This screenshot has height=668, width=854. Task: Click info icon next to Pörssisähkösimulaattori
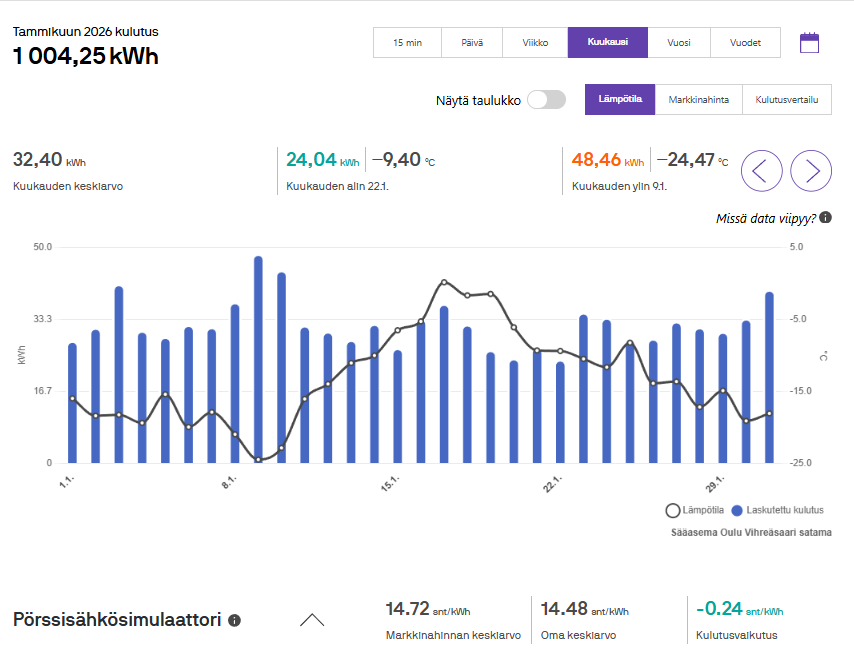(234, 620)
